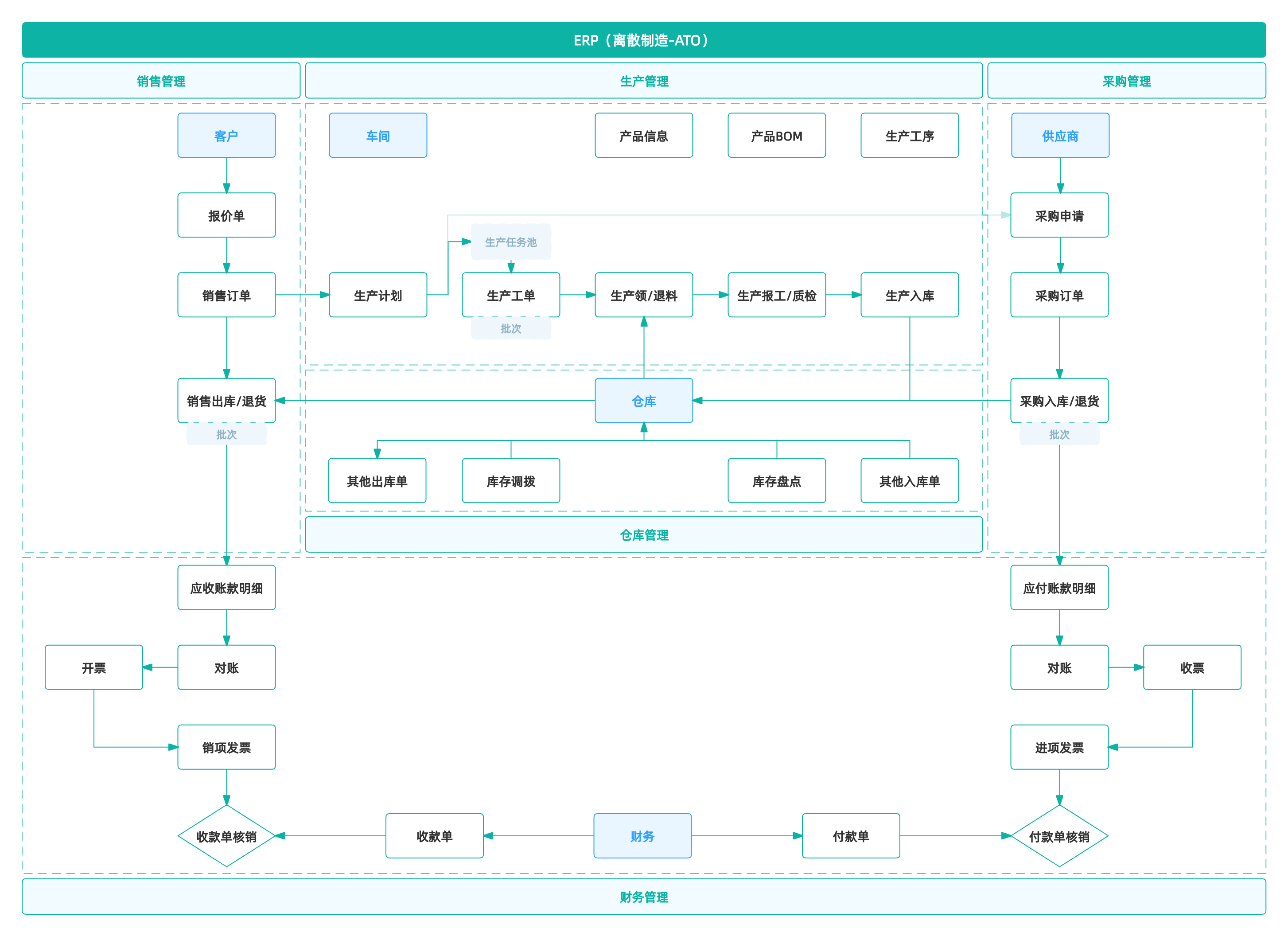Click the 批次 label under 销售出库/退货
This screenshot has height=936, width=1288.
pyautogui.click(x=226, y=434)
